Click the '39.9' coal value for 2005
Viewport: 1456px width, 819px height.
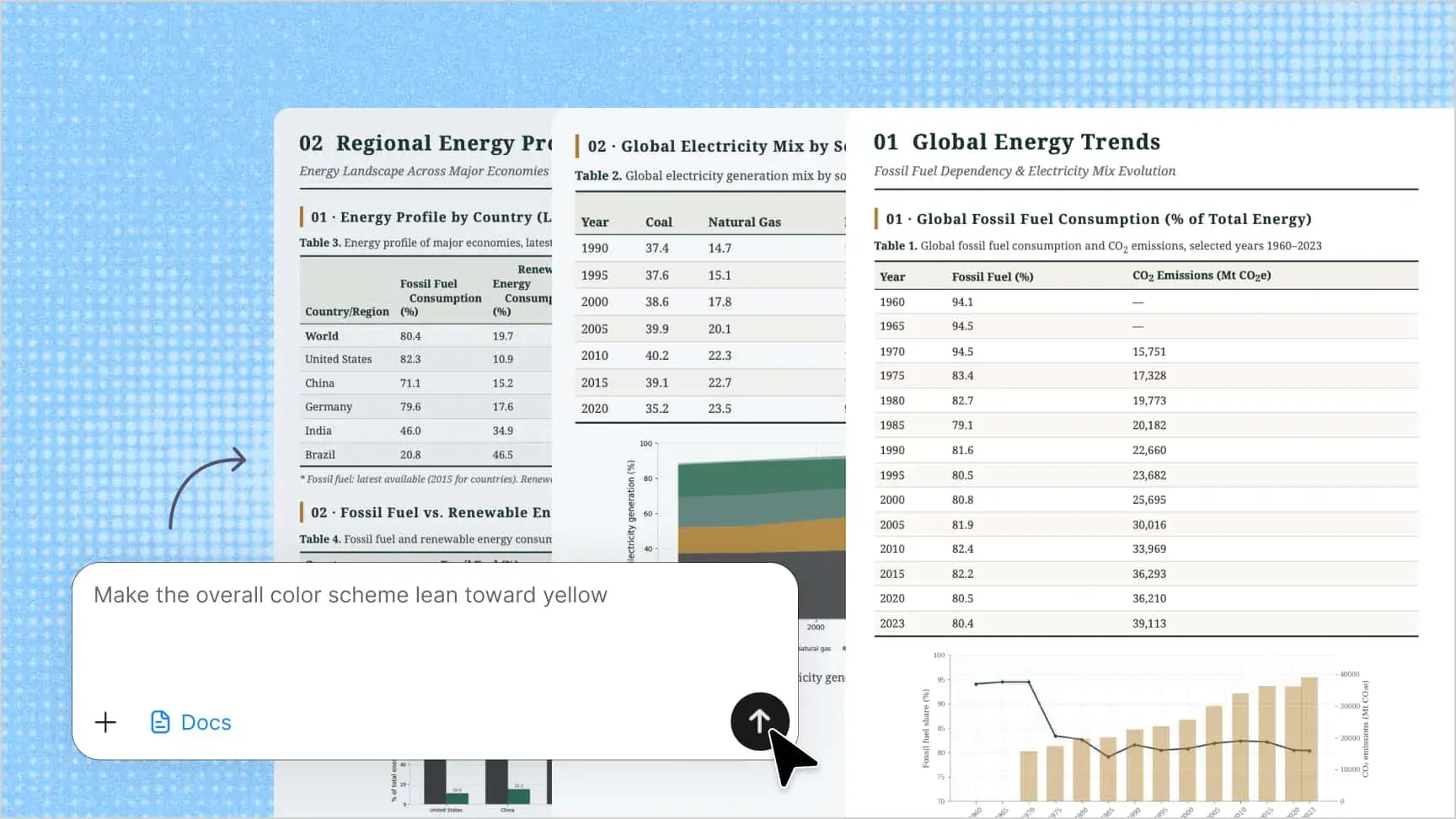(657, 329)
